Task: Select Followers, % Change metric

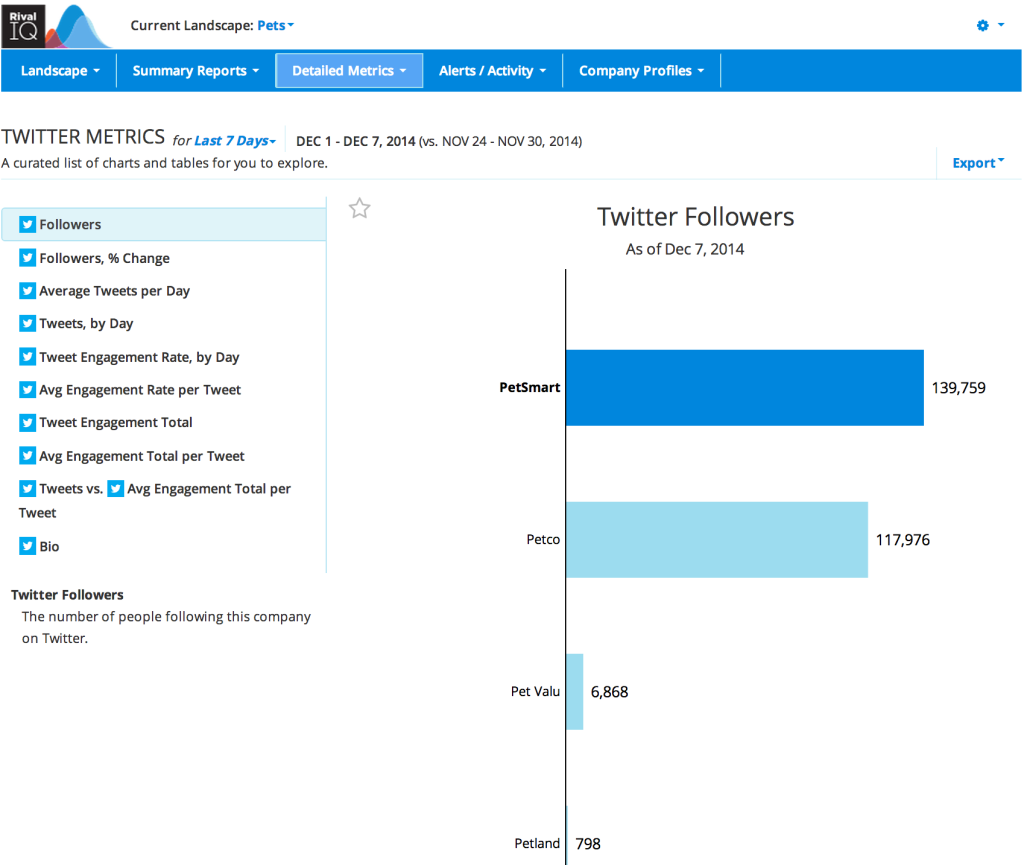Action: point(104,258)
